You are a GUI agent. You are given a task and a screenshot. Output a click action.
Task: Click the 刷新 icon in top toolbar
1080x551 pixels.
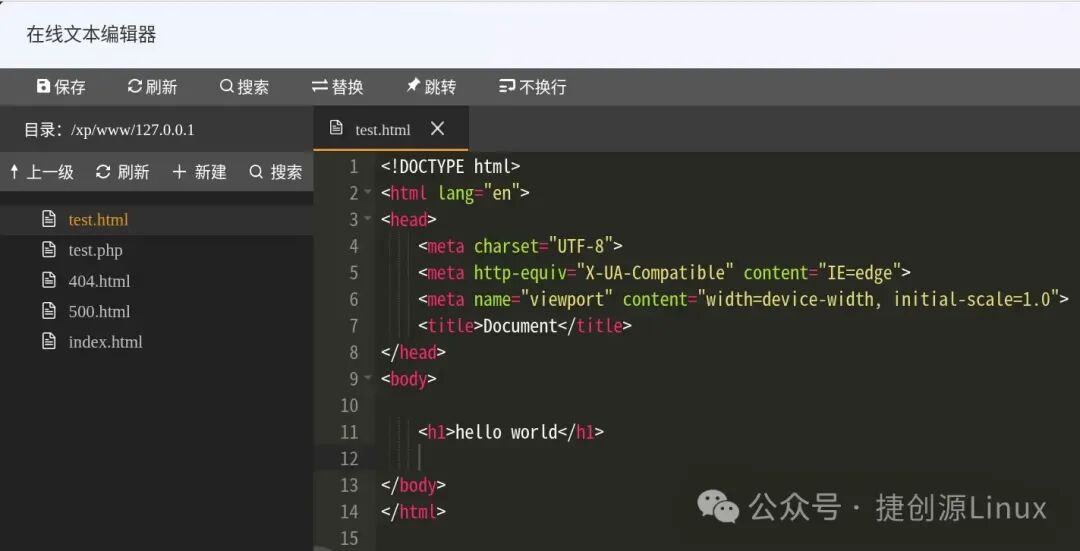[x=135, y=86]
